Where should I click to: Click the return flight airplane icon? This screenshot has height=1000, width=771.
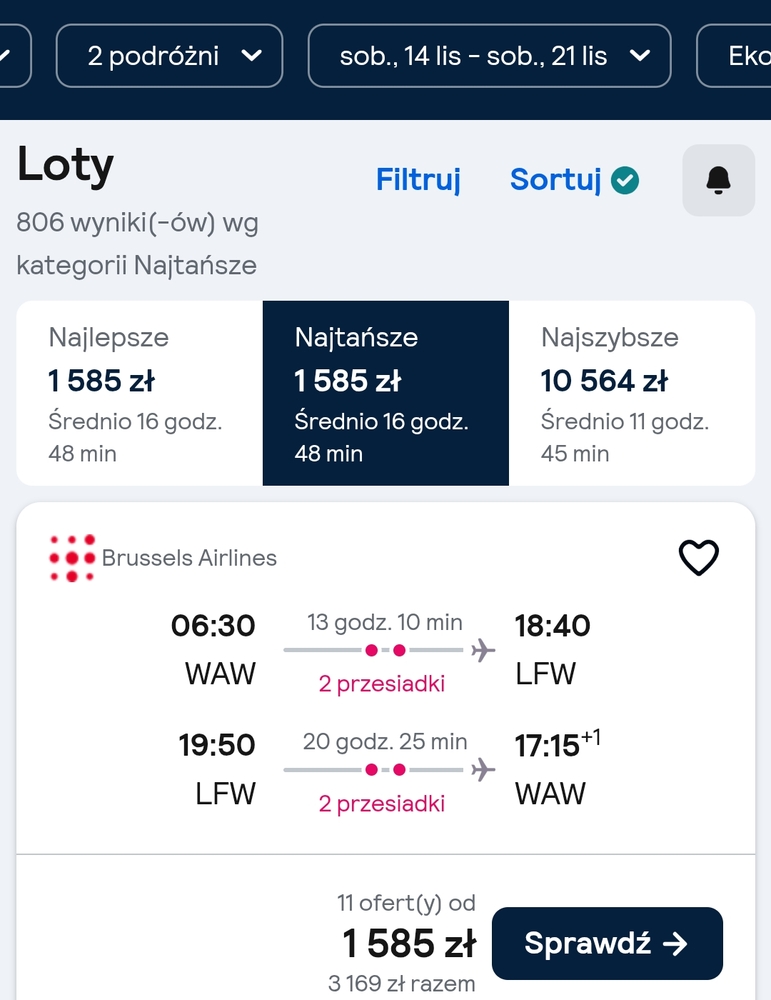pyautogui.click(x=483, y=770)
